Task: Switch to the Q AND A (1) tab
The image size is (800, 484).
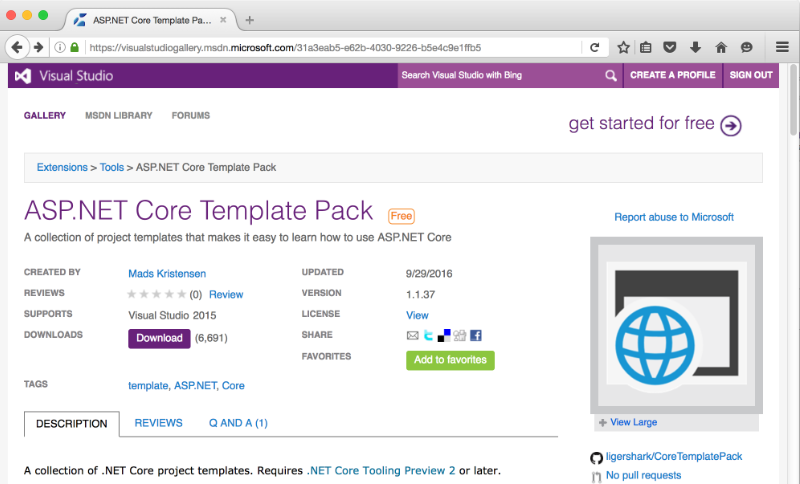Action: pyautogui.click(x=238, y=423)
